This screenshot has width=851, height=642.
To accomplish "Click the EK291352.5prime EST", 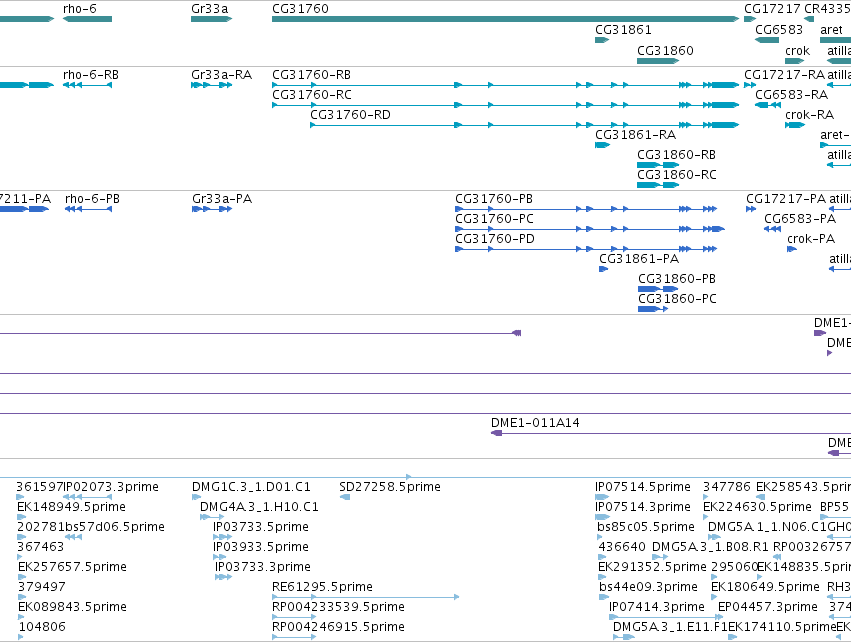I will point(602,577).
